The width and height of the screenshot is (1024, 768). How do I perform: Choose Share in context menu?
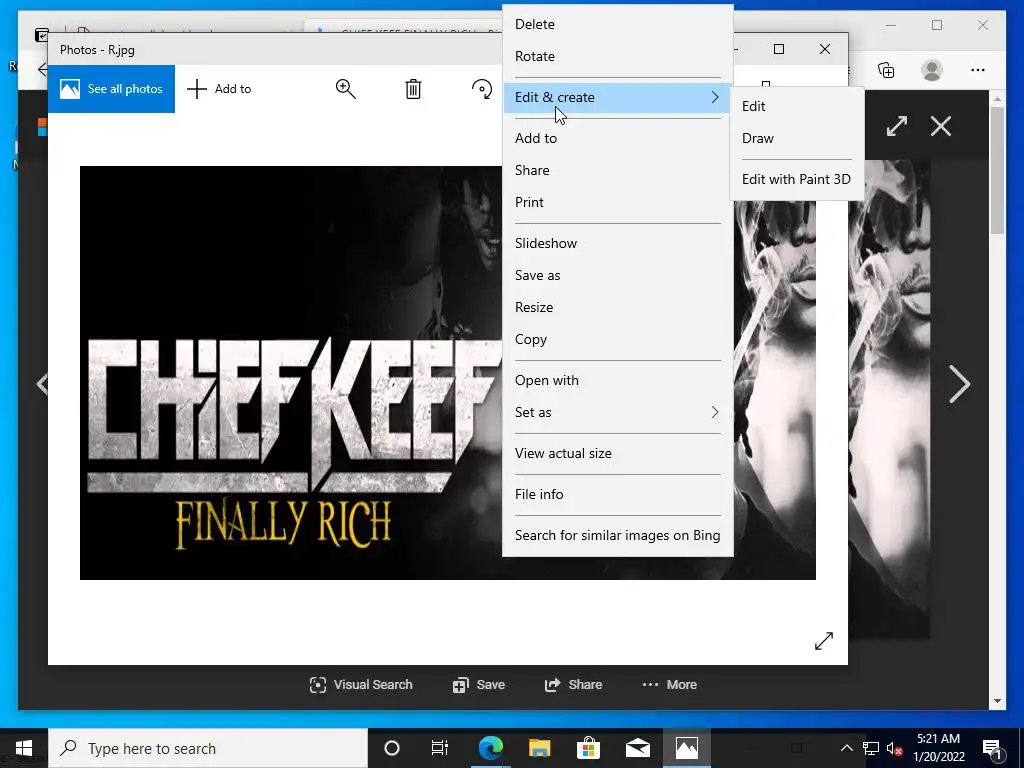[x=617, y=170]
